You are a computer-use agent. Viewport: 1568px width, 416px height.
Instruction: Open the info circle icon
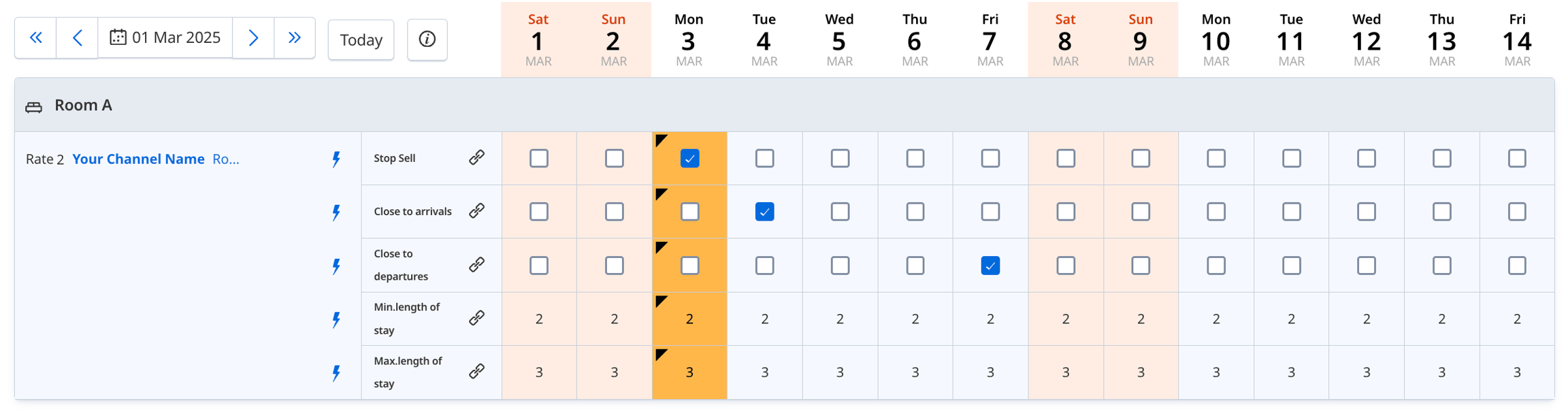point(427,39)
